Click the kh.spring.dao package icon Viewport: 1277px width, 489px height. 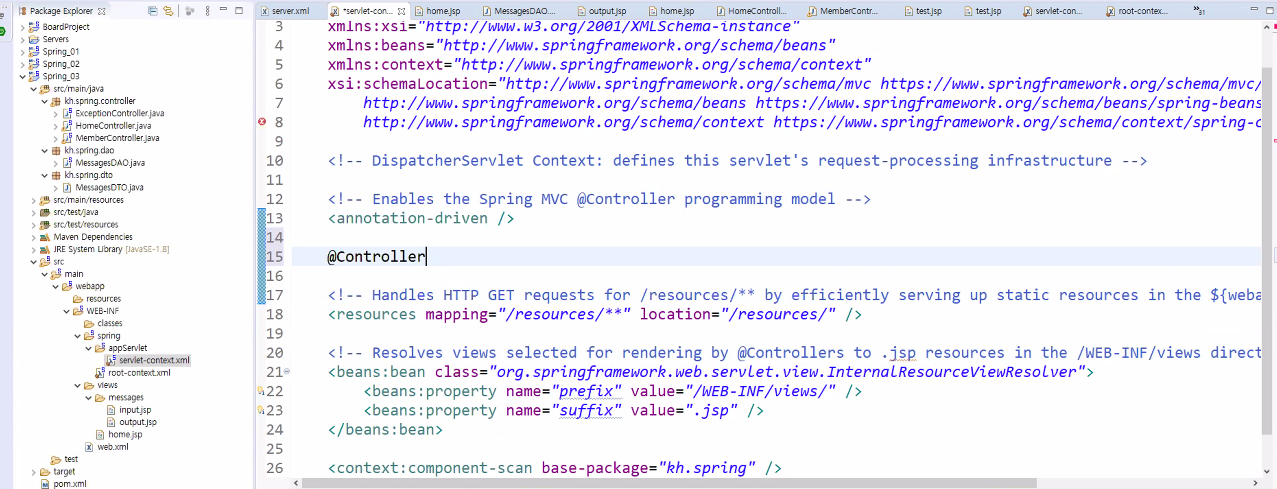point(57,150)
